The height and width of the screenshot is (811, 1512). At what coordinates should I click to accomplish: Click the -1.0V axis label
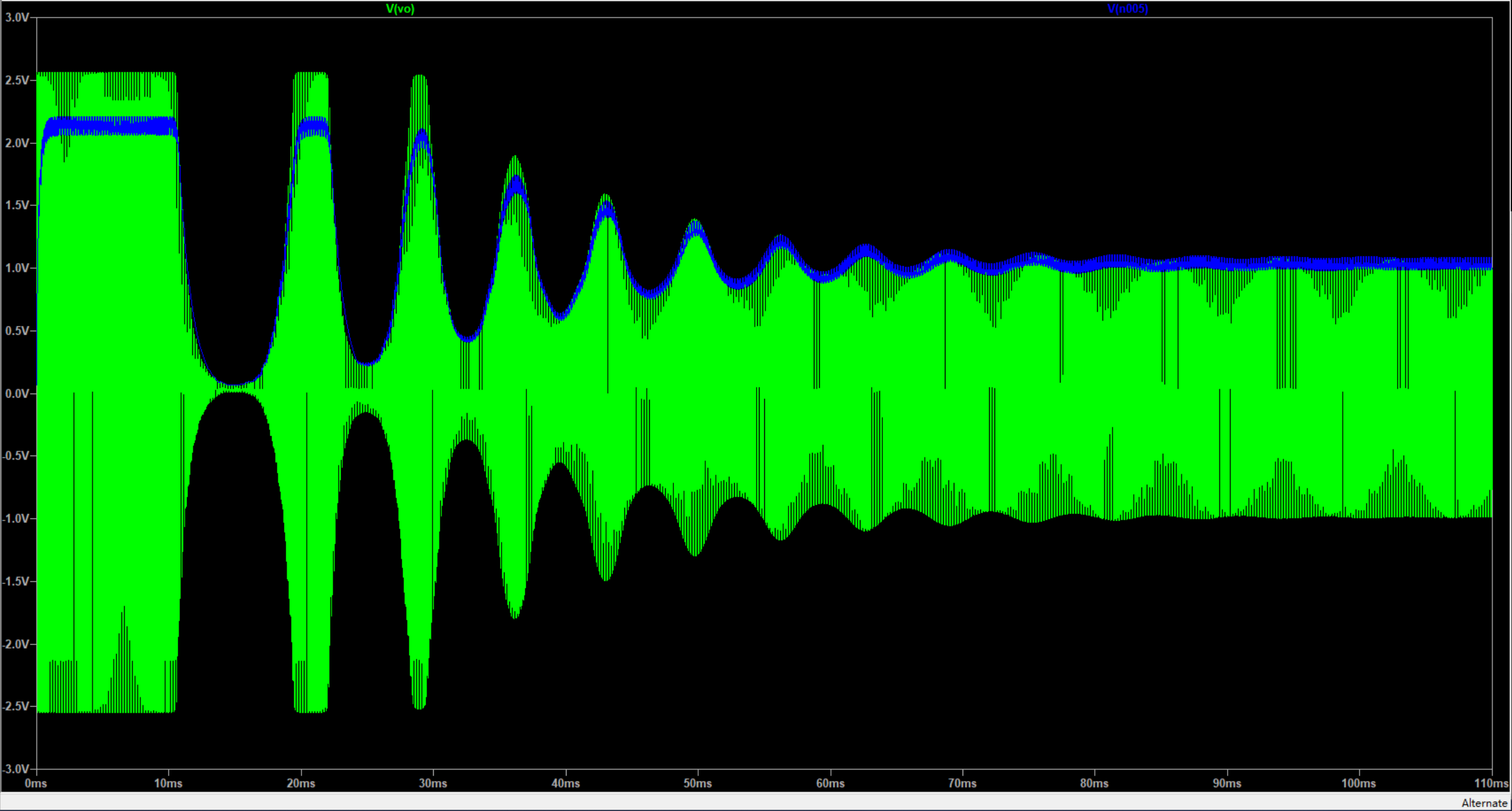pyautogui.click(x=16, y=519)
